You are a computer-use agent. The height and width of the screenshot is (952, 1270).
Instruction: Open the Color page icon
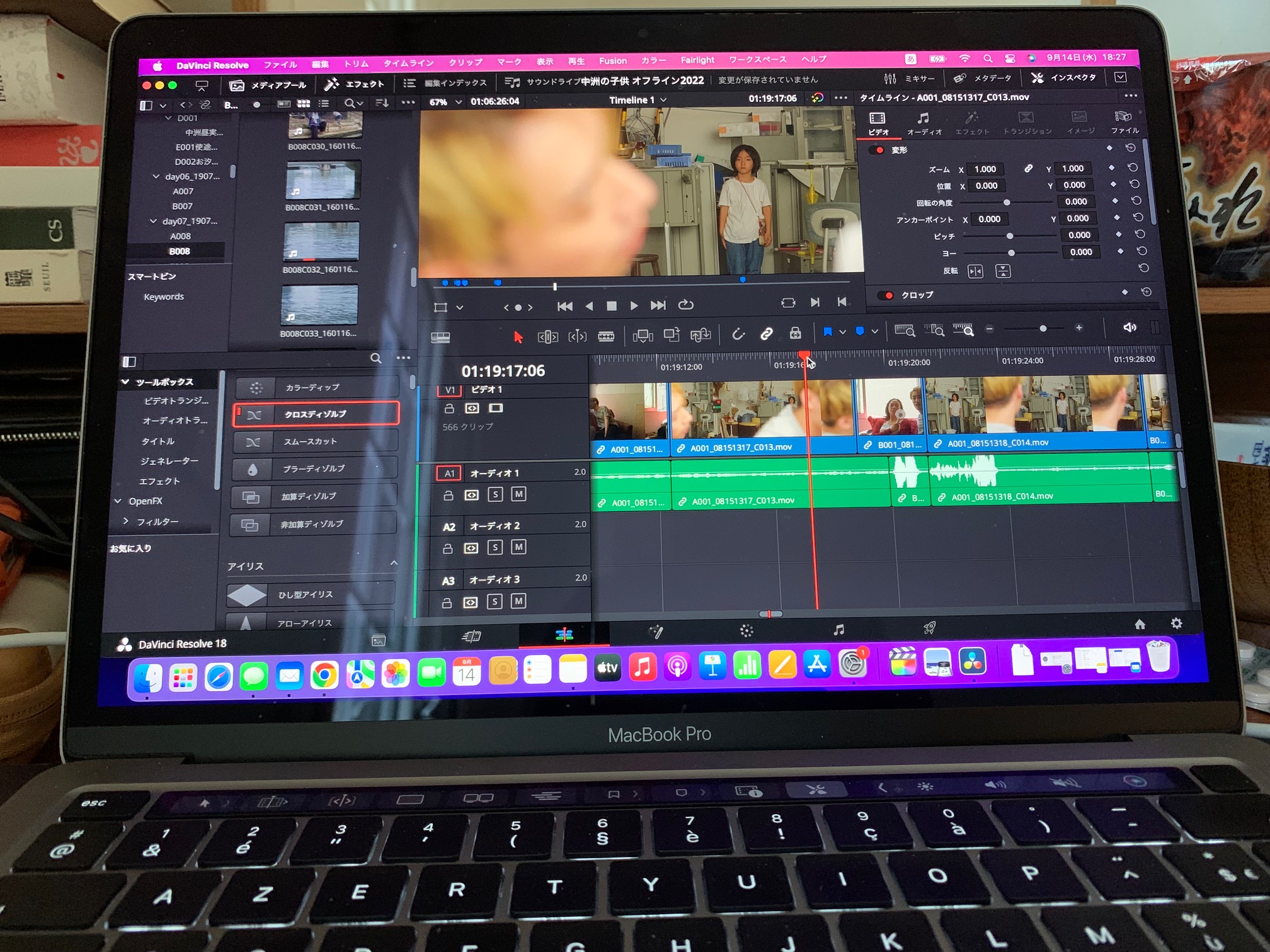click(747, 631)
